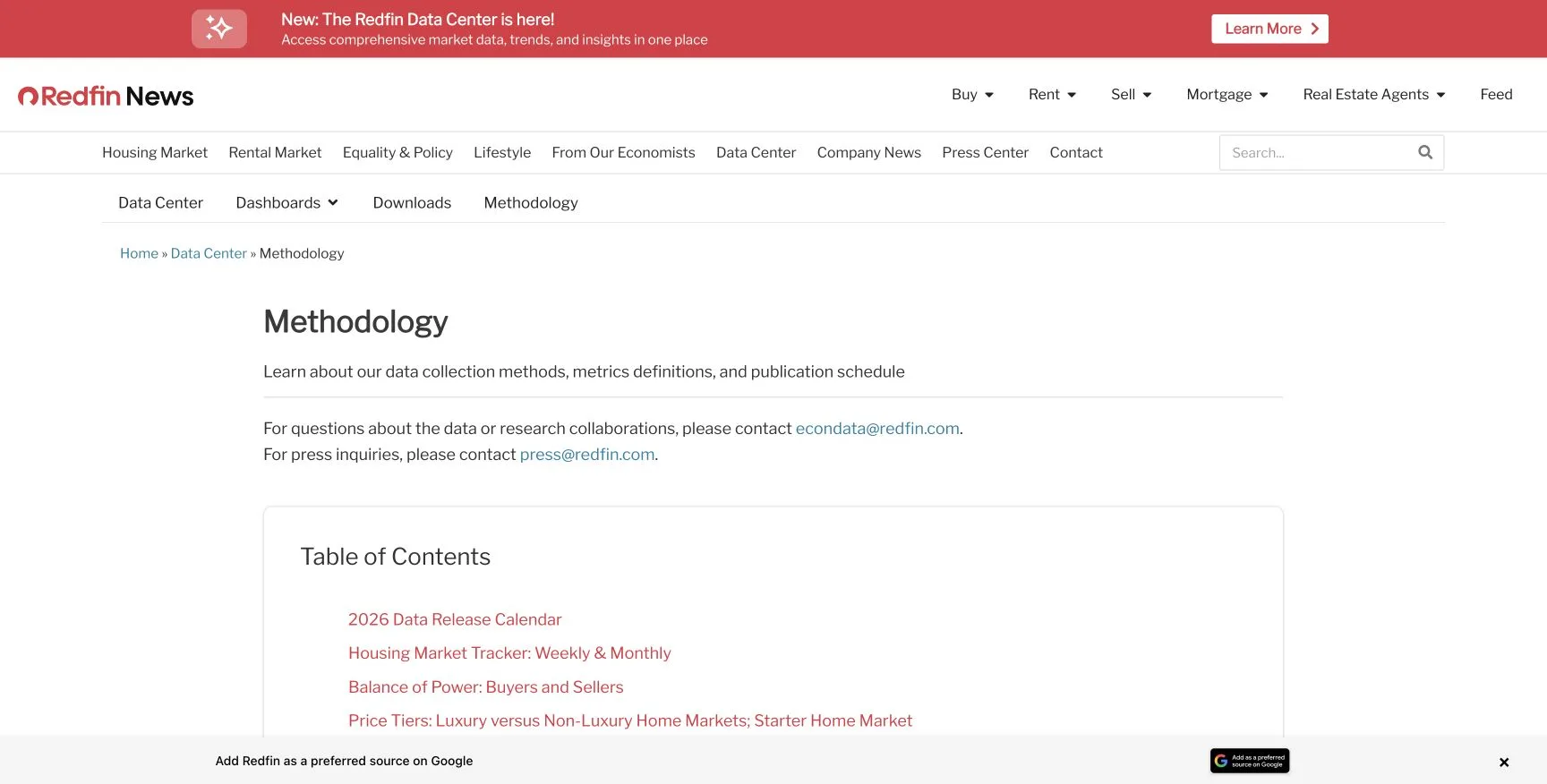Screen dimensions: 1547x784
Task: Open the Lifestyle section
Action: (502, 152)
